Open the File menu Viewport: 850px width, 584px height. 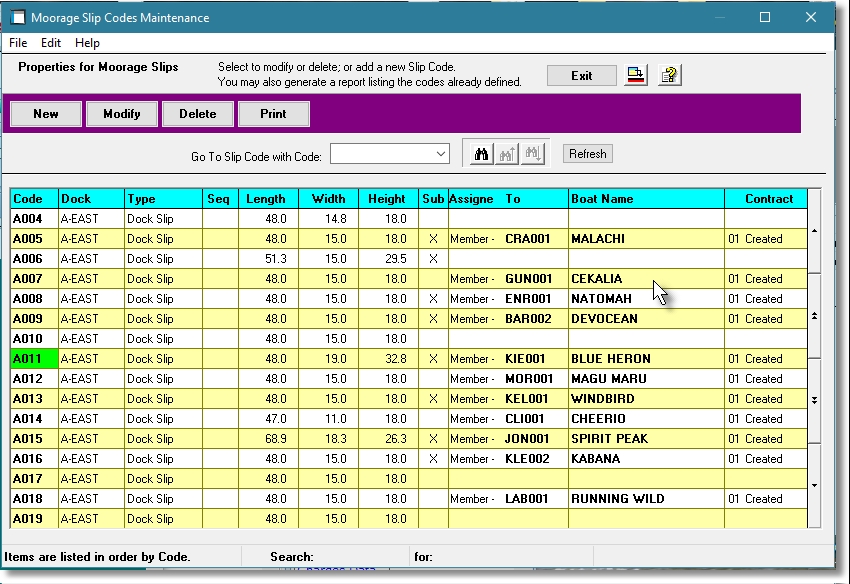click(x=17, y=42)
